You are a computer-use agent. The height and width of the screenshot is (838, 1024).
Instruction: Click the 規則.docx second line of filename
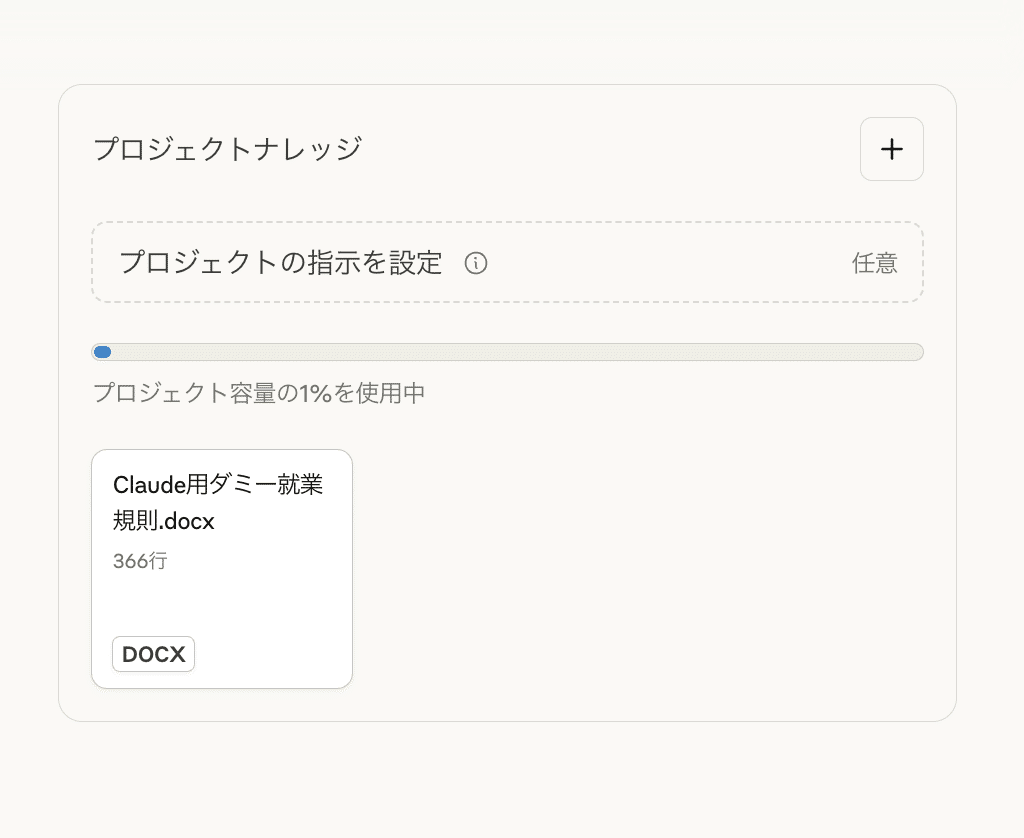(x=164, y=521)
